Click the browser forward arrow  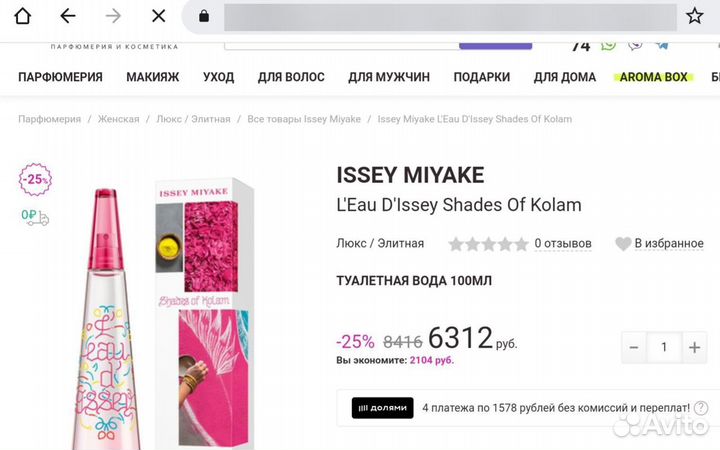[113, 16]
